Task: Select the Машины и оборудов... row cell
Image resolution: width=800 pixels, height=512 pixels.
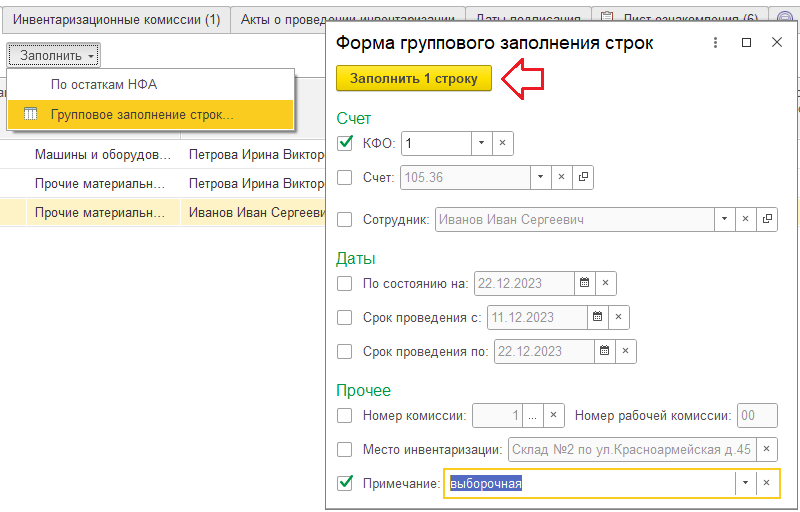Action: click(x=103, y=155)
